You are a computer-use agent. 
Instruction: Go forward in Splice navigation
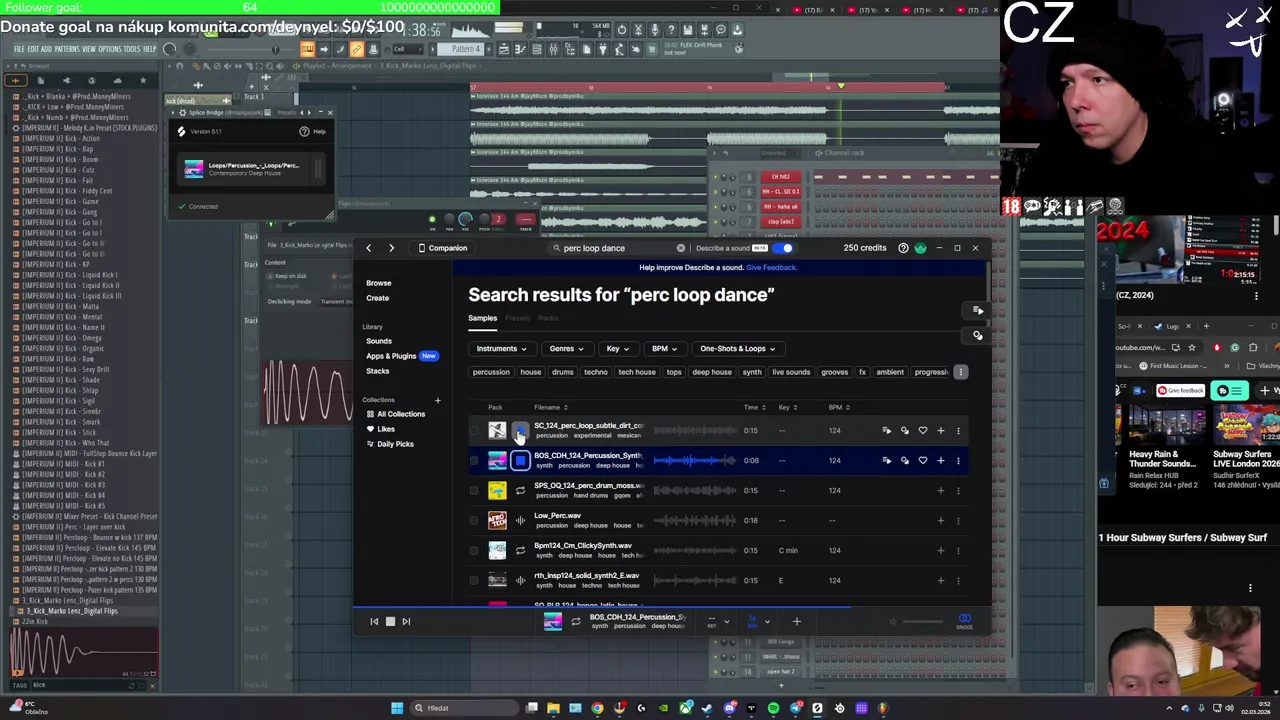[391, 248]
